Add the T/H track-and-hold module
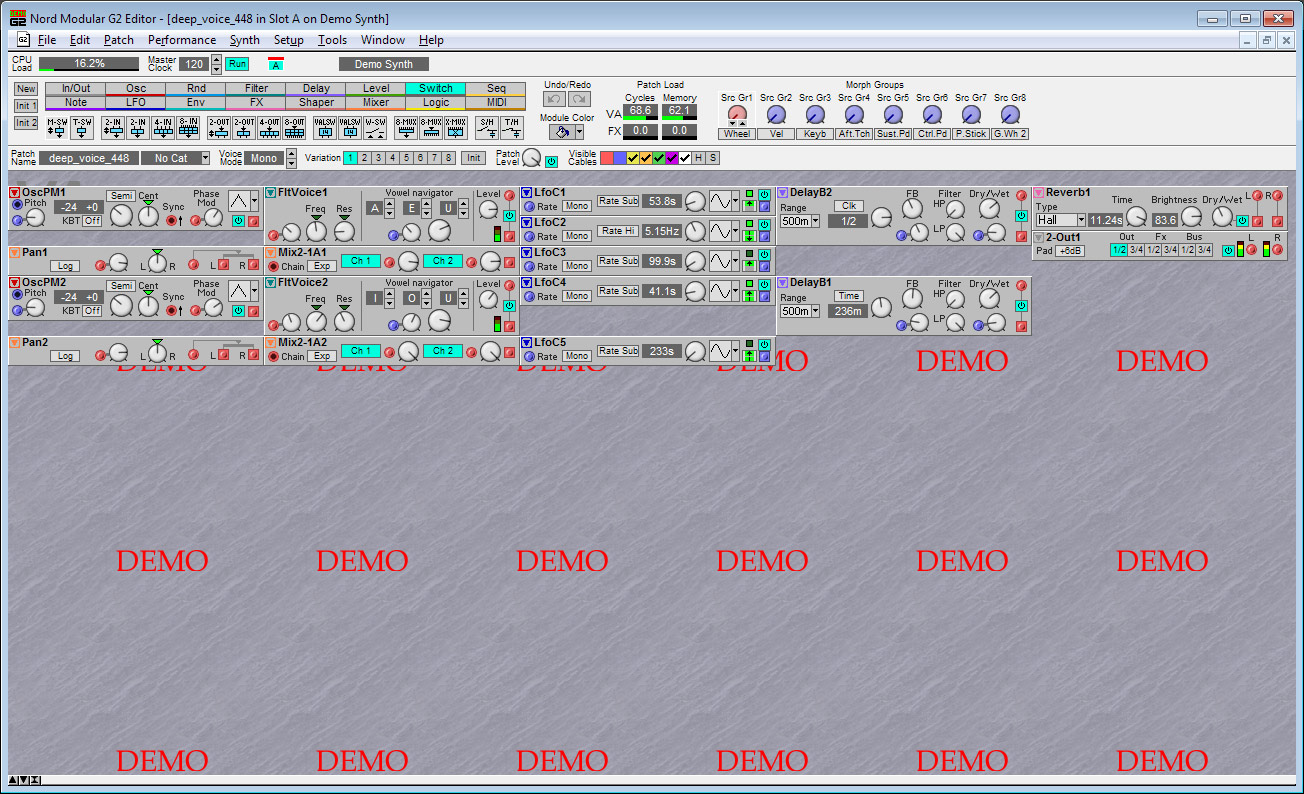This screenshot has width=1304, height=794. point(512,127)
